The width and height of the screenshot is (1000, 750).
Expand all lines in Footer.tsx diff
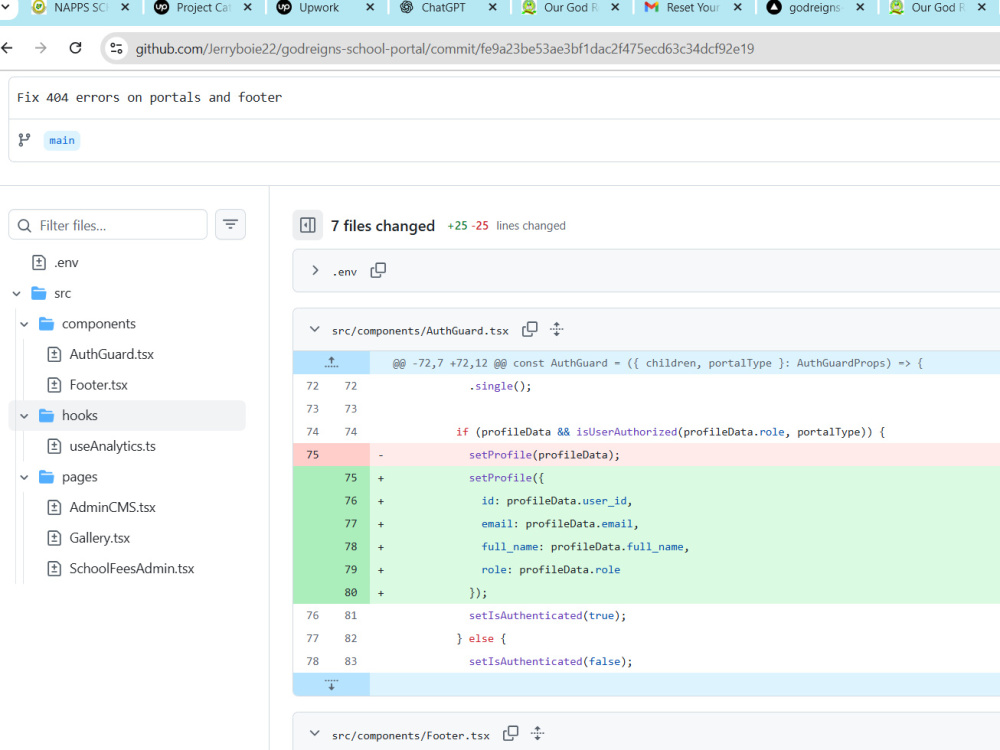coord(538,733)
